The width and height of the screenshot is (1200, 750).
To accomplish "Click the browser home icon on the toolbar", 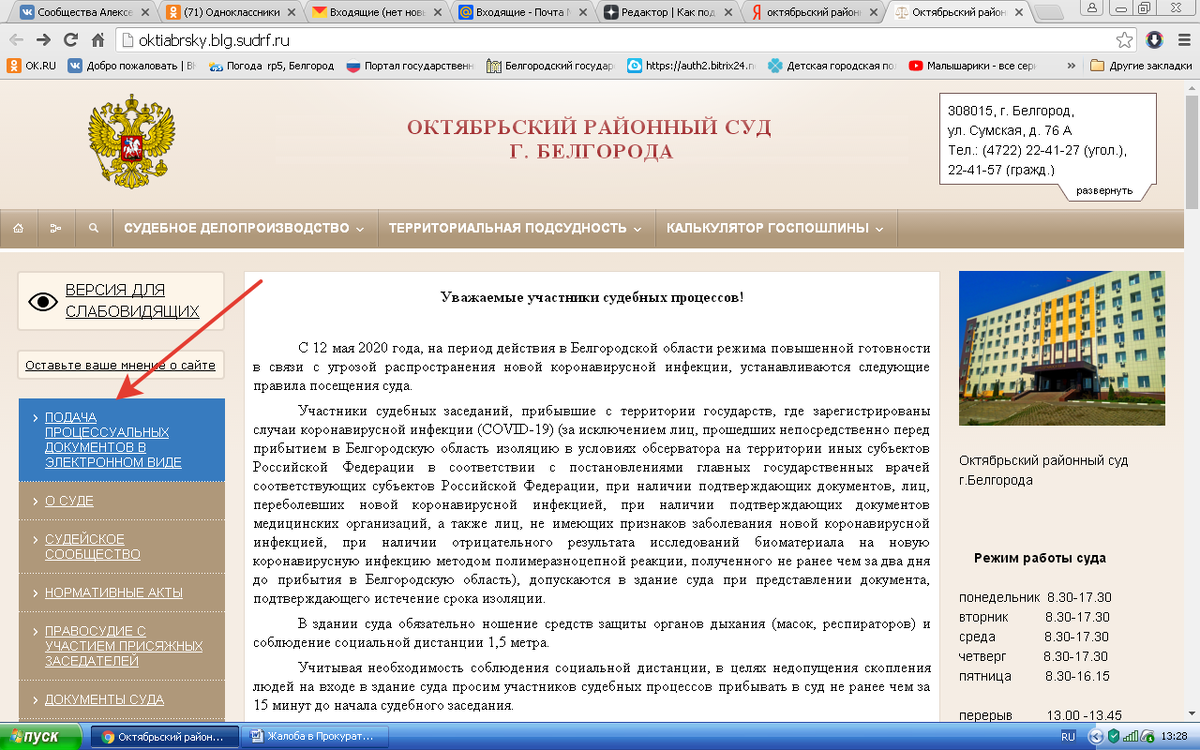I will point(96,40).
